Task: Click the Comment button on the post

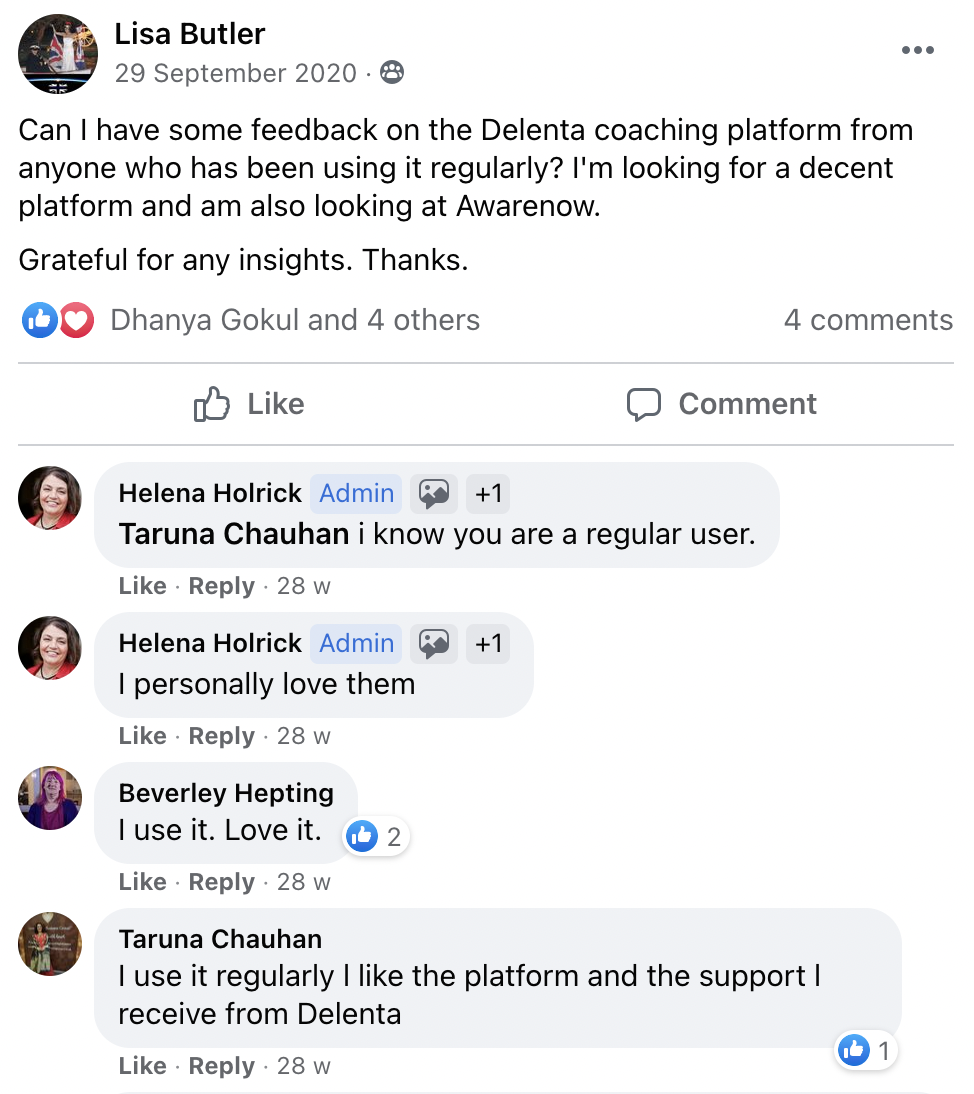Action: coord(721,404)
